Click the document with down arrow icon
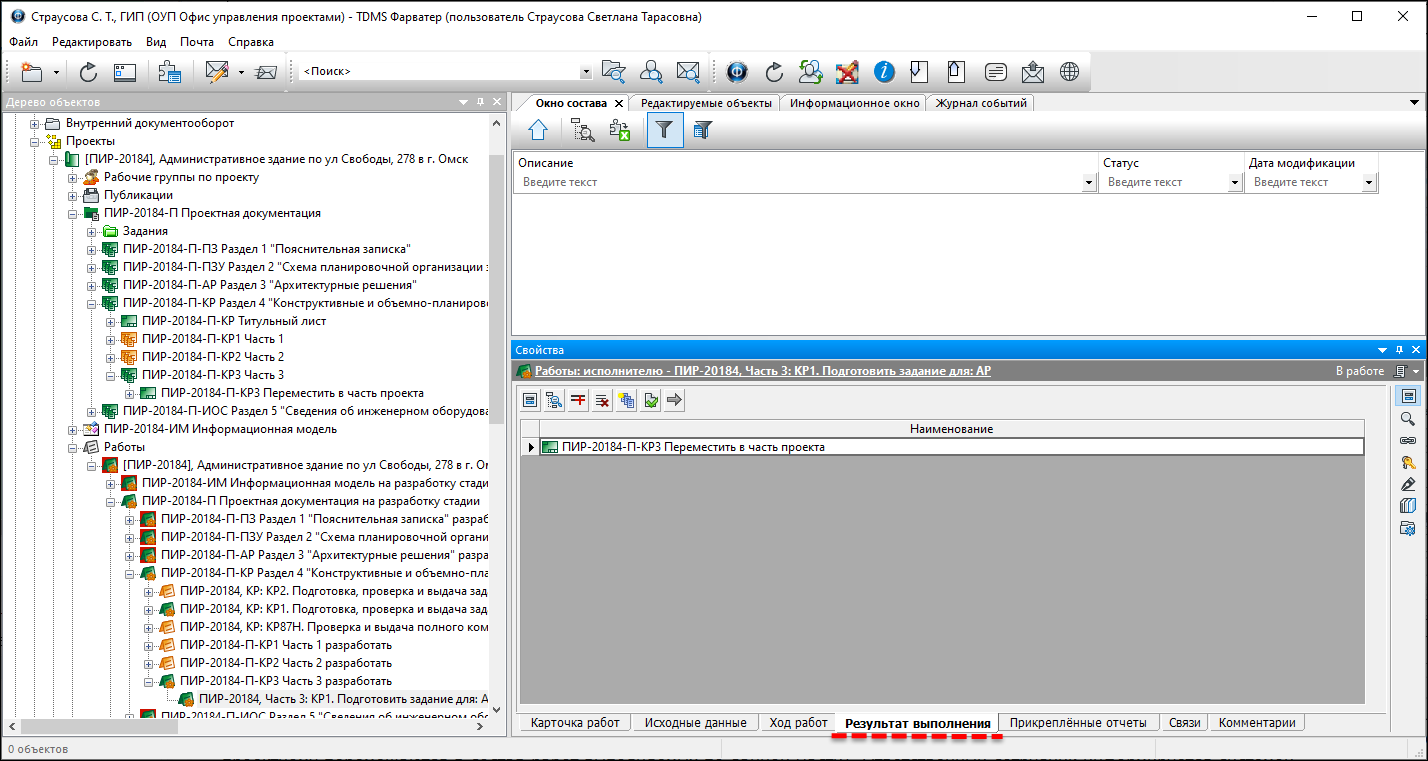The width and height of the screenshot is (1428, 761). 920,72
